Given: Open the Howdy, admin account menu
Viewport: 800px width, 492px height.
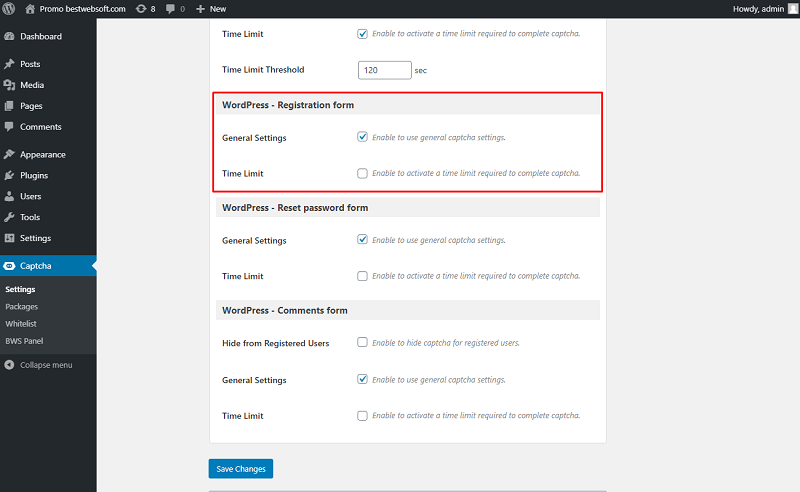Looking at the screenshot, I should coord(758,9).
